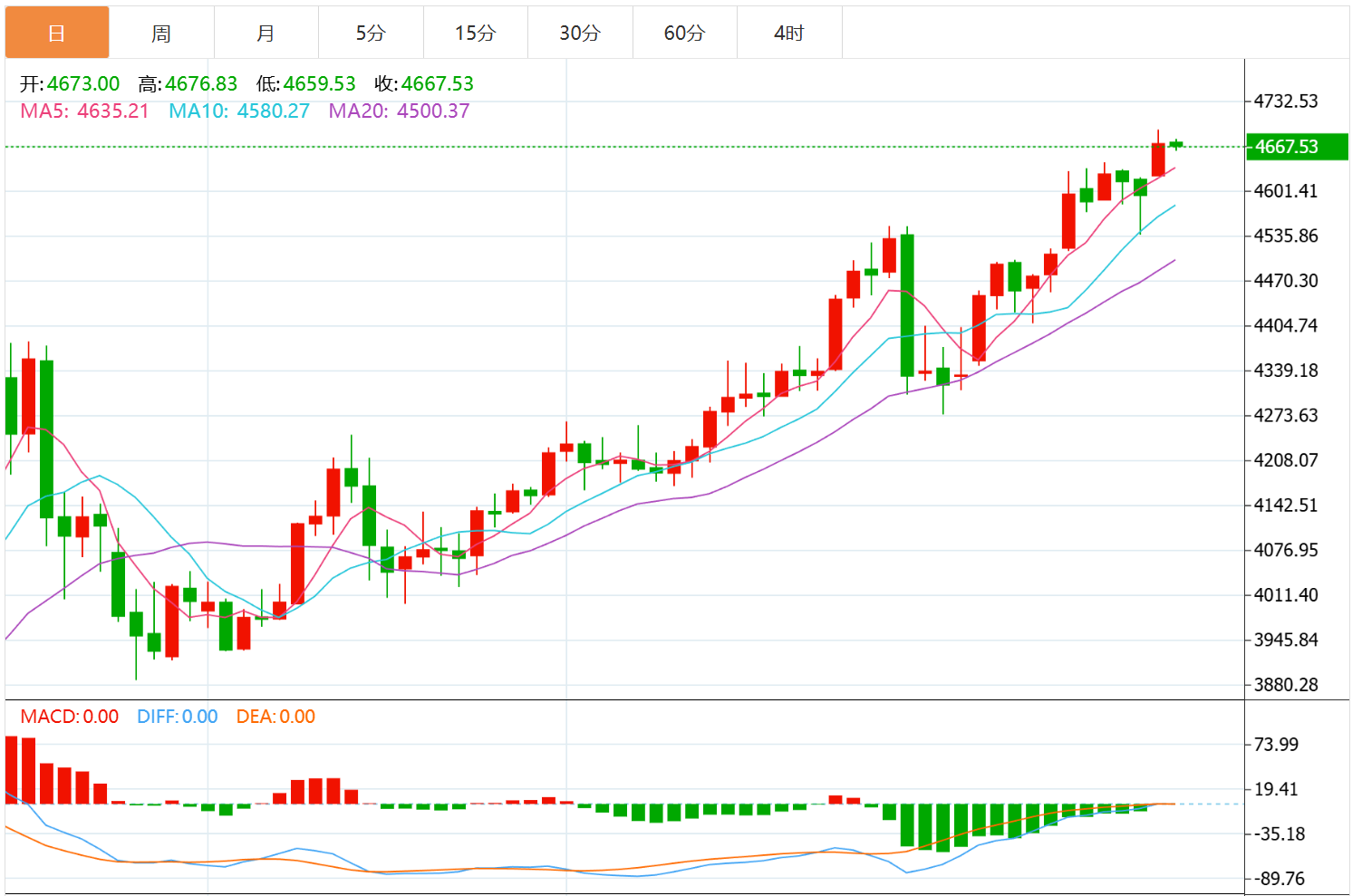This screenshot has width=1362, height=896.
Task: Click the 收 close price value
Action: click(437, 84)
